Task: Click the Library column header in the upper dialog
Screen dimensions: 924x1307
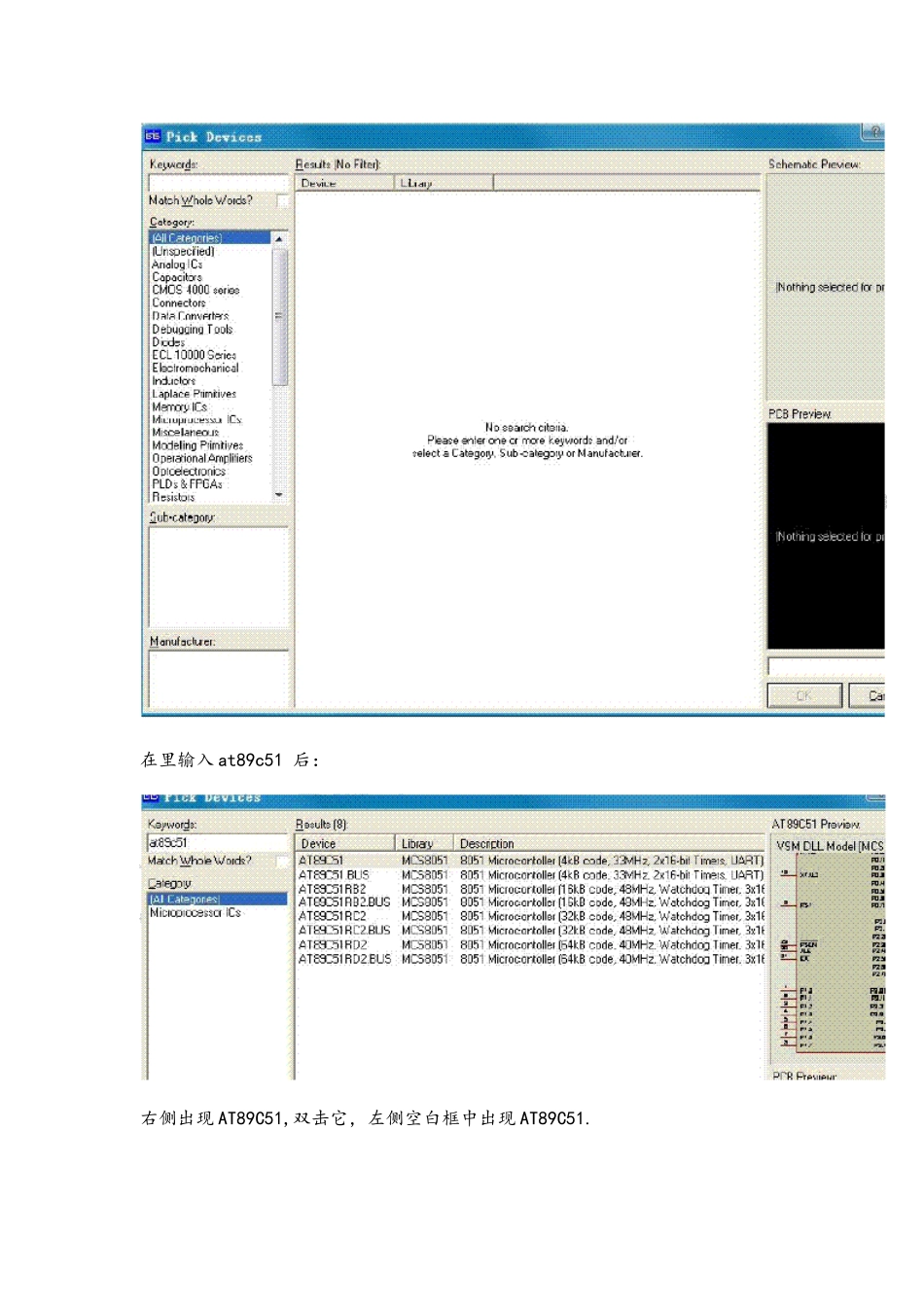Action: click(444, 183)
